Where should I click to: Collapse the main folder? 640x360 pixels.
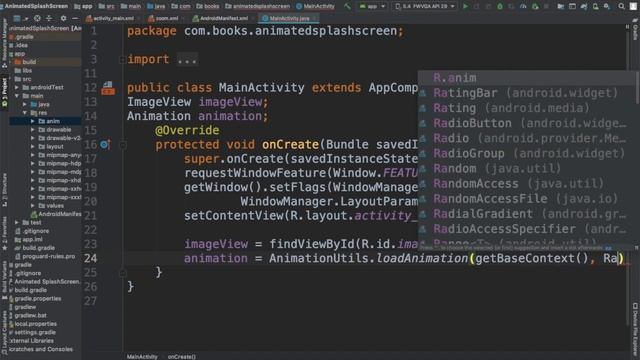tap(17, 96)
